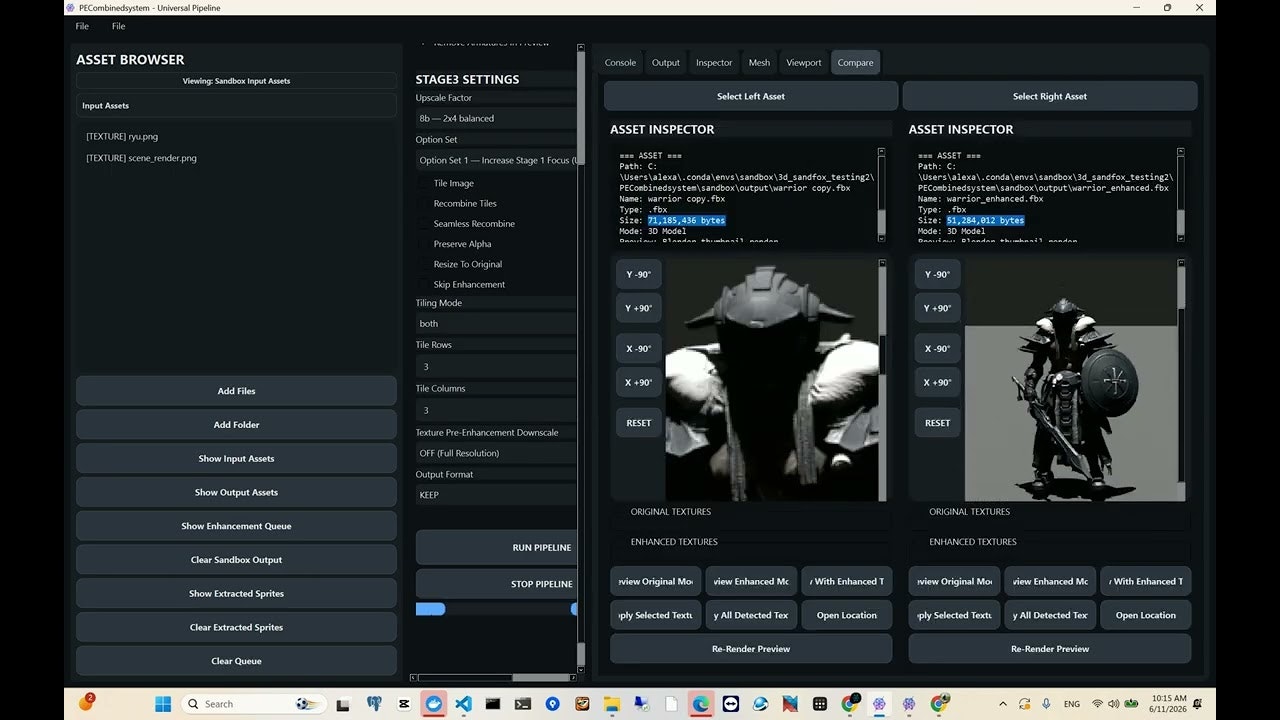Switch to the Mesh tab
The width and height of the screenshot is (1280, 720).
point(760,62)
